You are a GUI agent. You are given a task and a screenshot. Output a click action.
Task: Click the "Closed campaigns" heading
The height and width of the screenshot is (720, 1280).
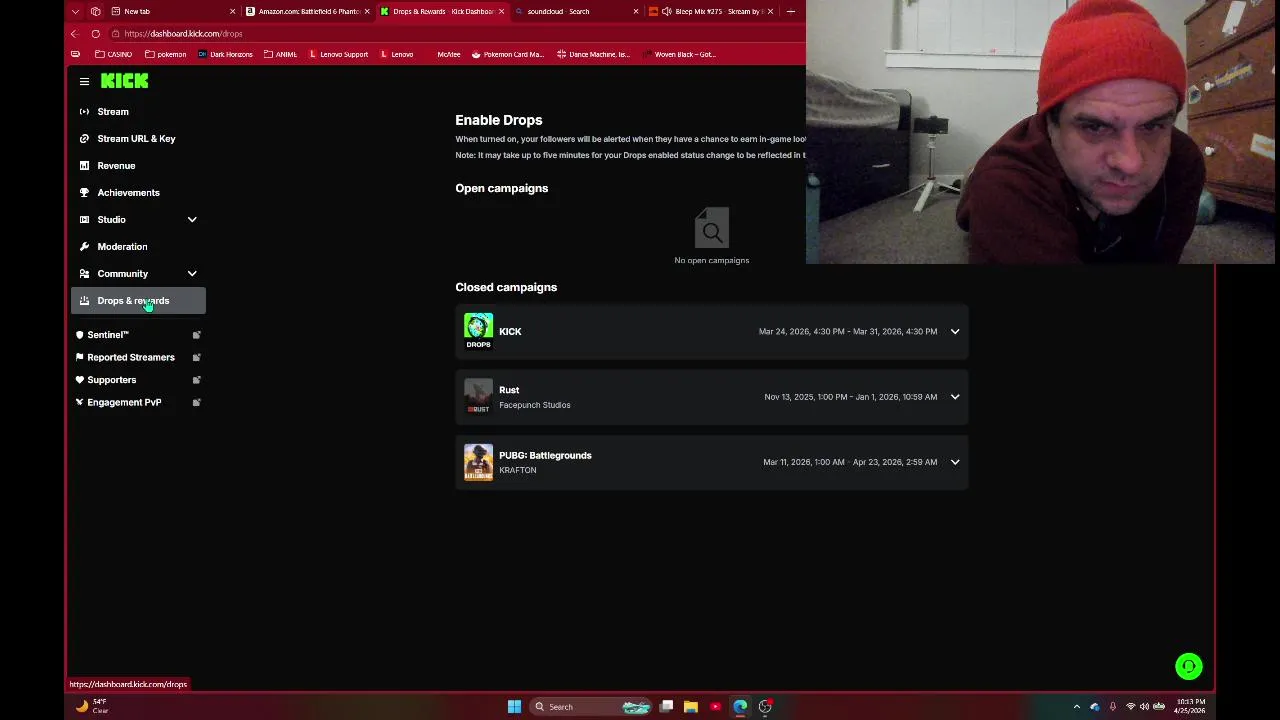coord(506,287)
